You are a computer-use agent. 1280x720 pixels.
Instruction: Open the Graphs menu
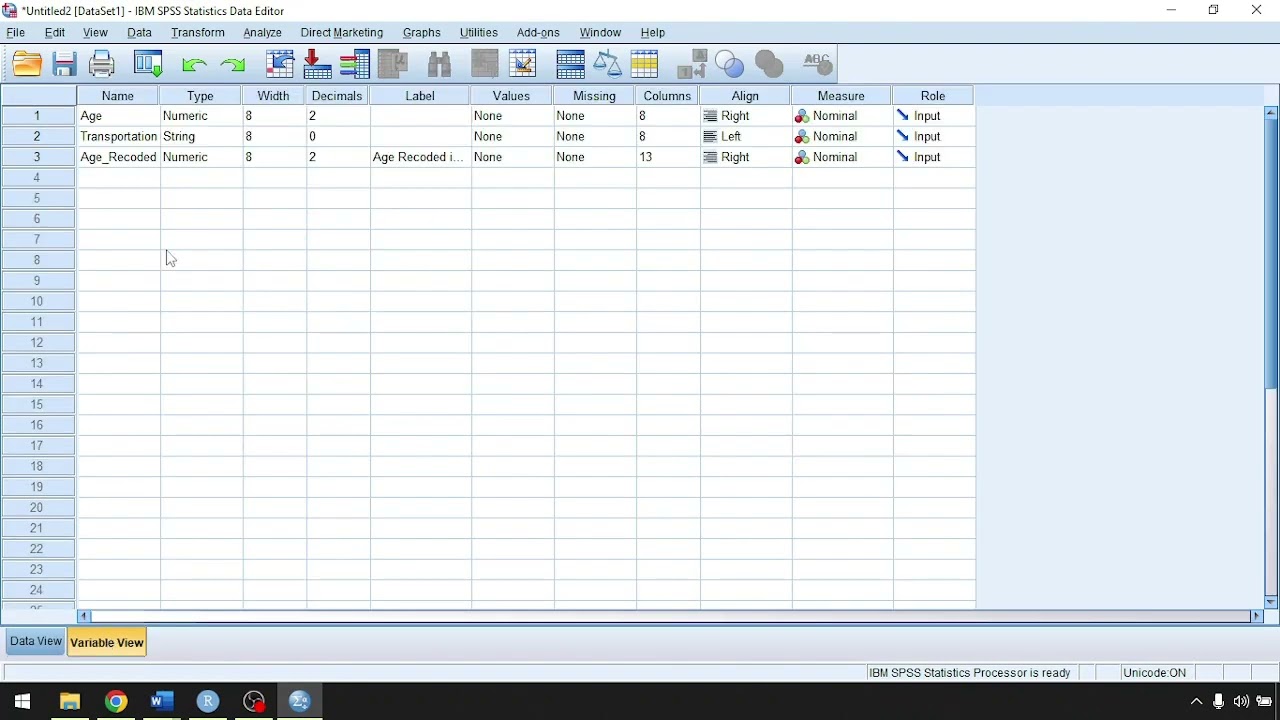(422, 33)
